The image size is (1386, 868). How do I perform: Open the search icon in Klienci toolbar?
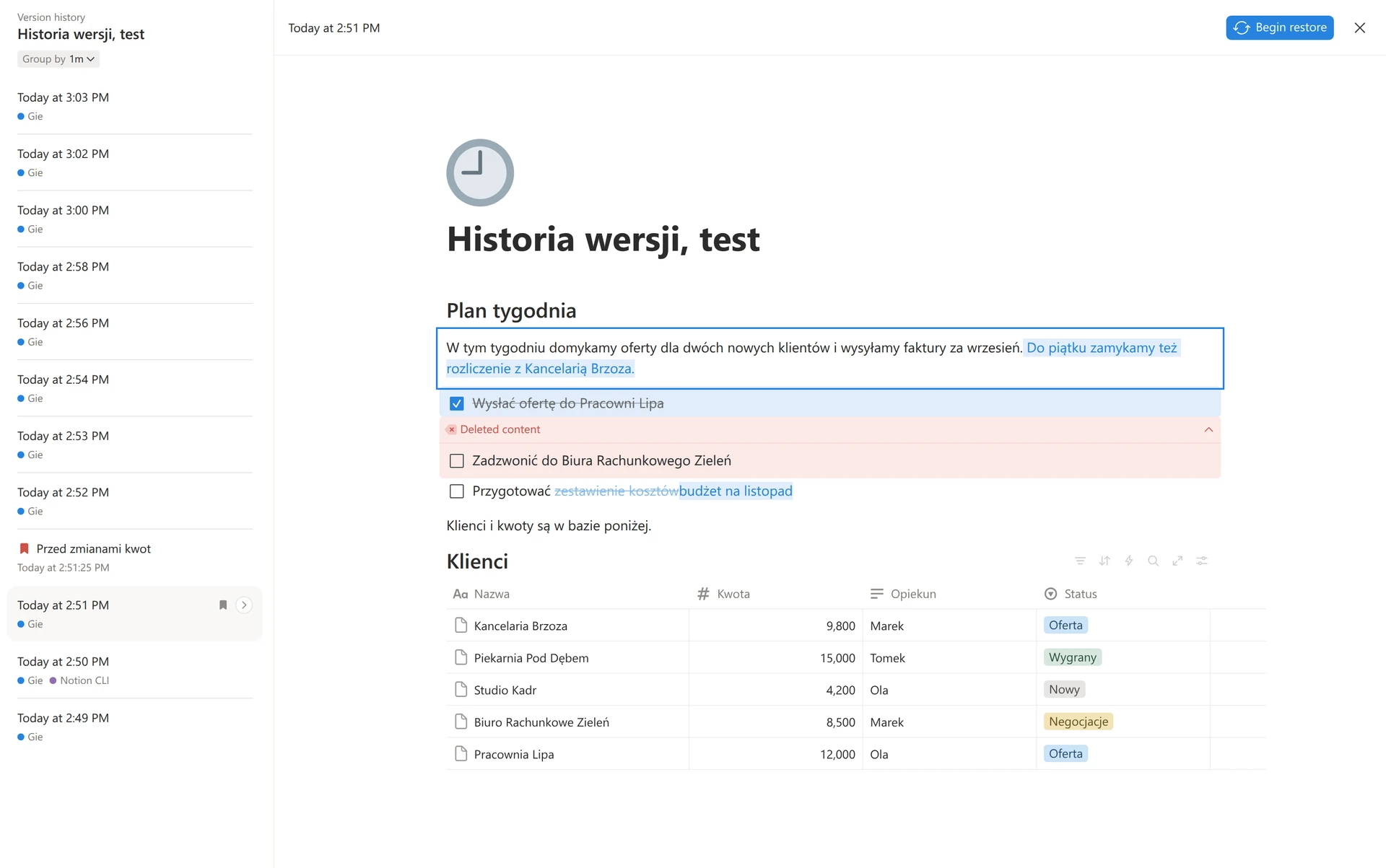click(x=1154, y=561)
